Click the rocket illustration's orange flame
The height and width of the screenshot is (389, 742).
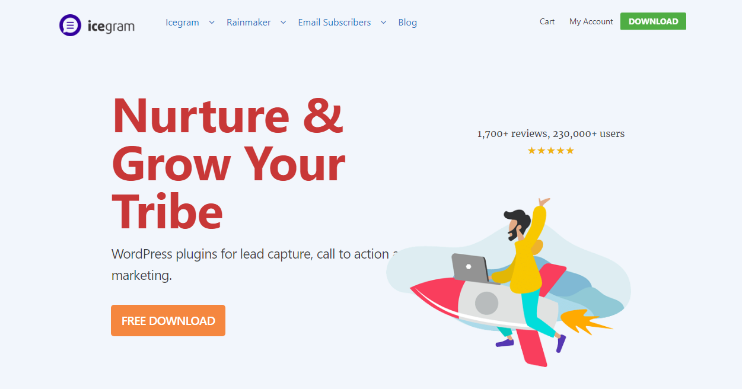point(585,321)
